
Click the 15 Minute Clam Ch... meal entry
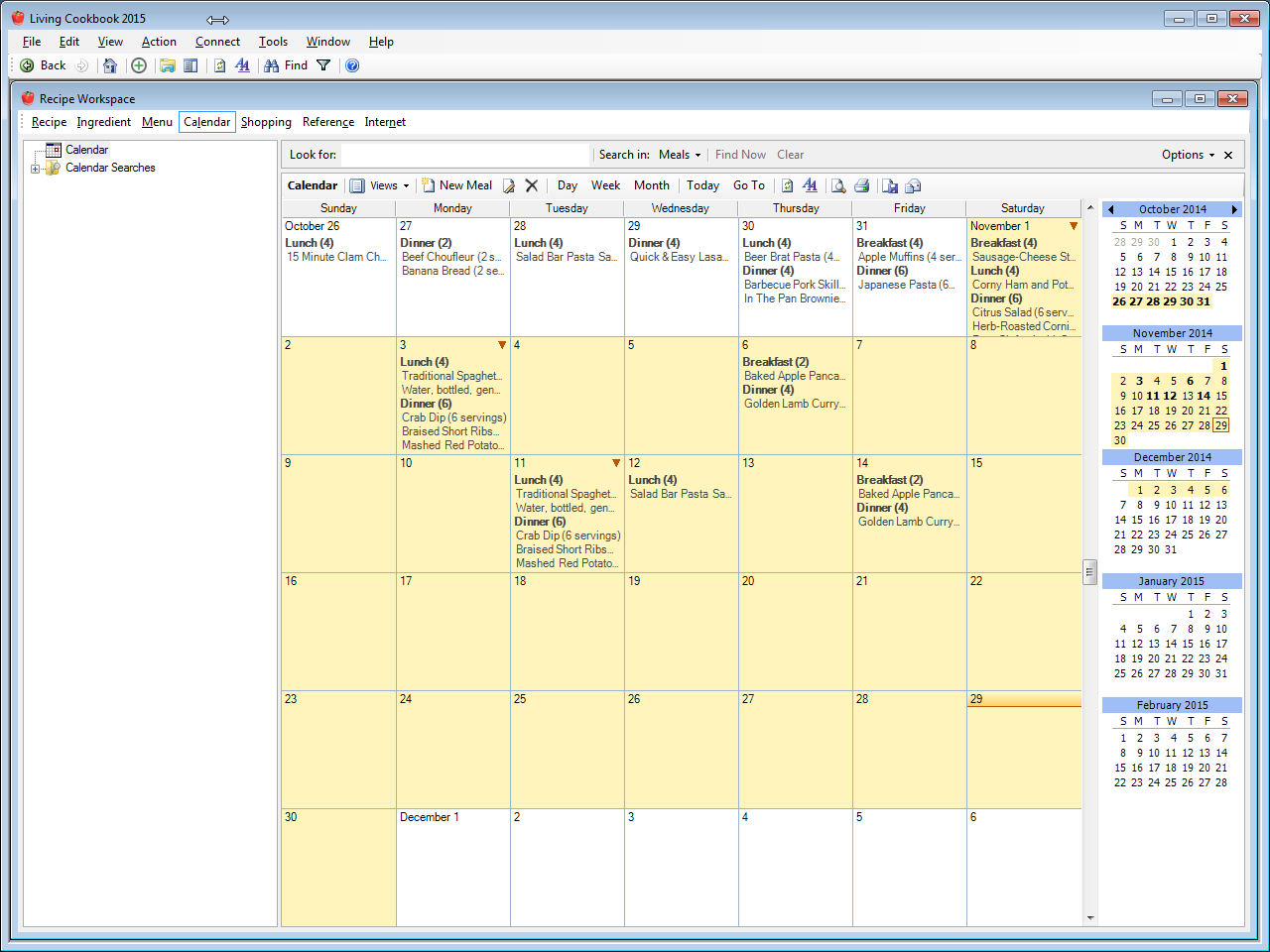point(336,257)
